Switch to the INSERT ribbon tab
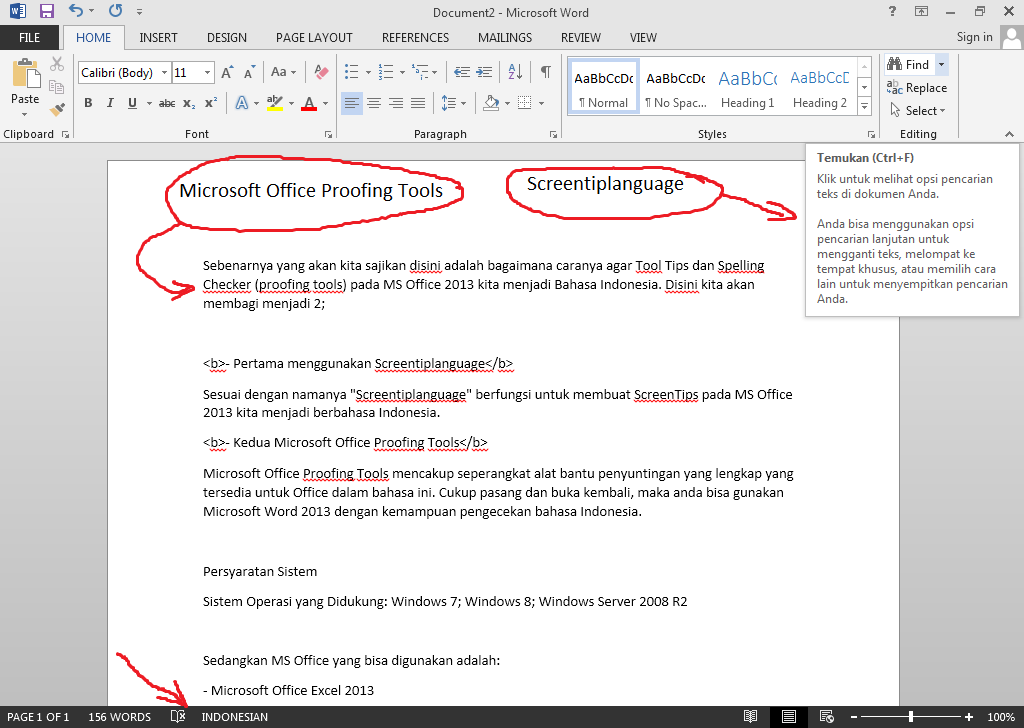Viewport: 1024px width, 728px height. point(158,37)
